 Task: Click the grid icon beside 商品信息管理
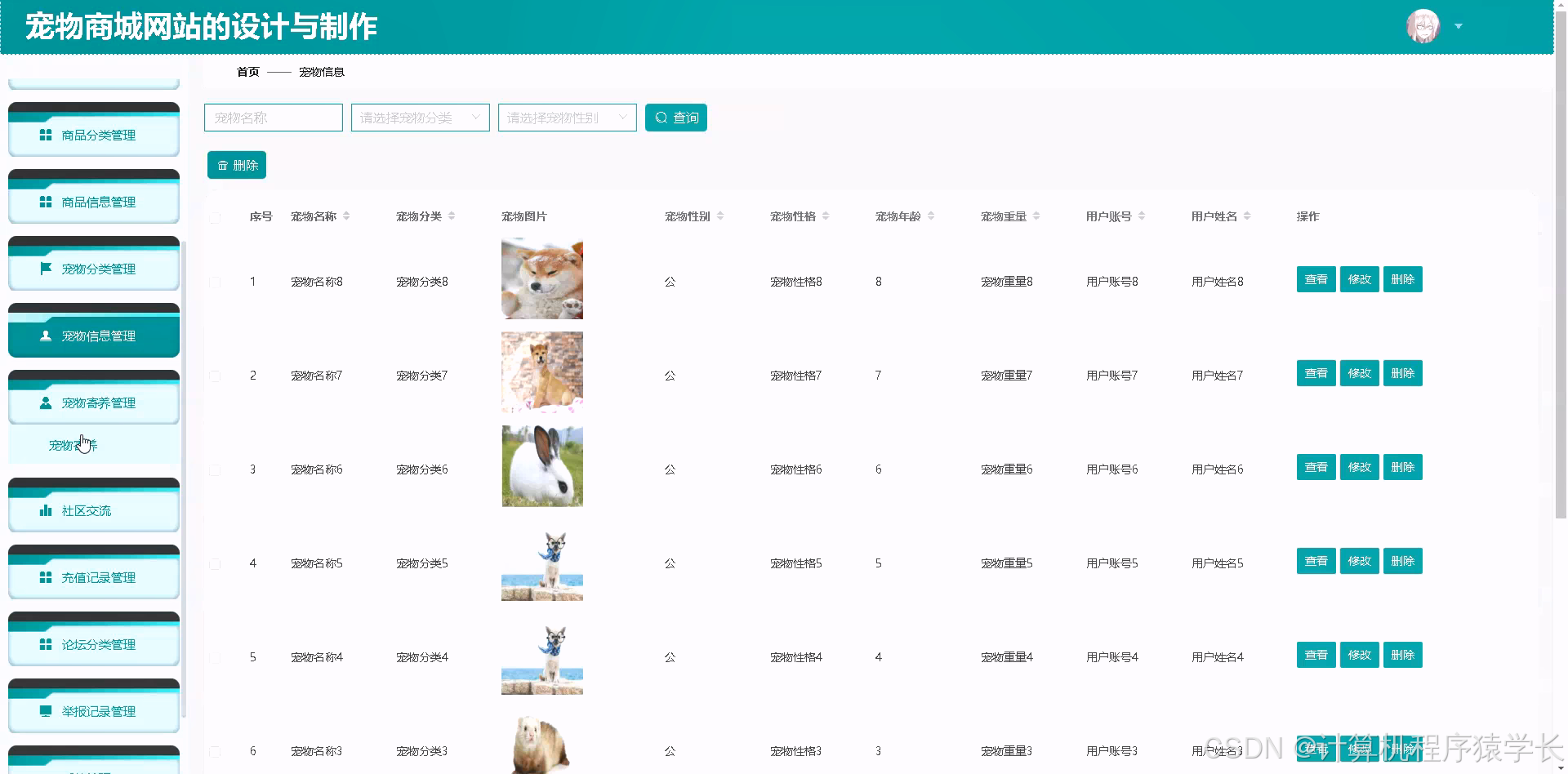click(x=46, y=202)
